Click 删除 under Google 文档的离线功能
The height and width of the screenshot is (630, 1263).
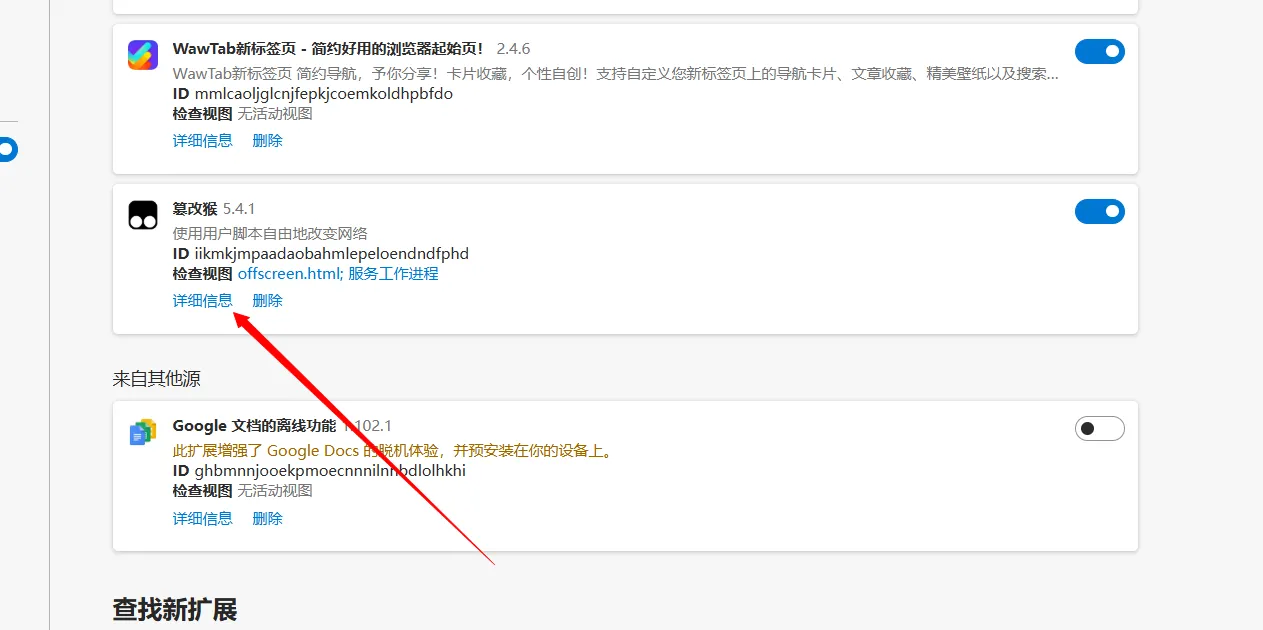267,518
